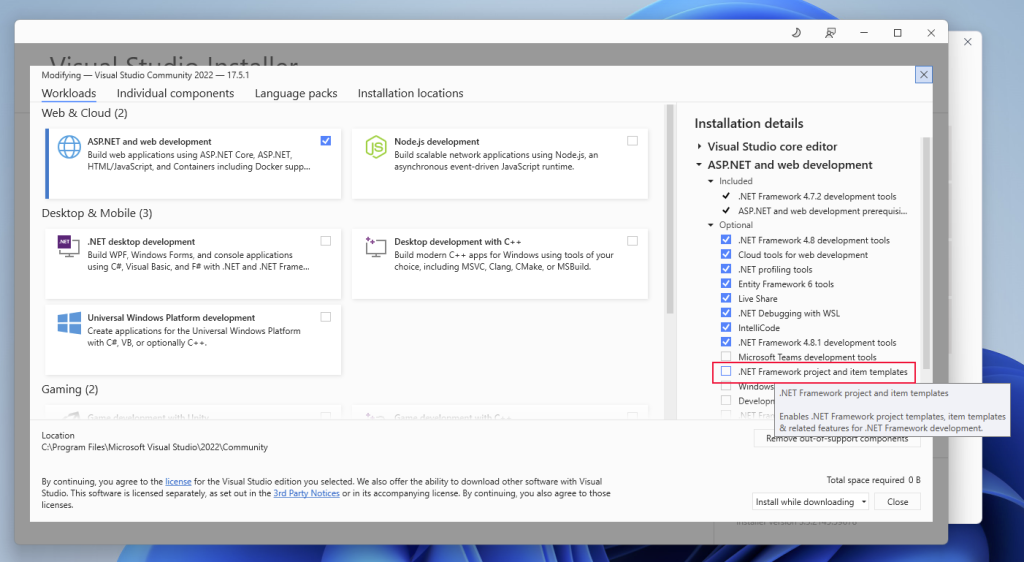1024x562 pixels.
Task: Open the Install while downloading dropdown arrow
Action: pos(863,502)
